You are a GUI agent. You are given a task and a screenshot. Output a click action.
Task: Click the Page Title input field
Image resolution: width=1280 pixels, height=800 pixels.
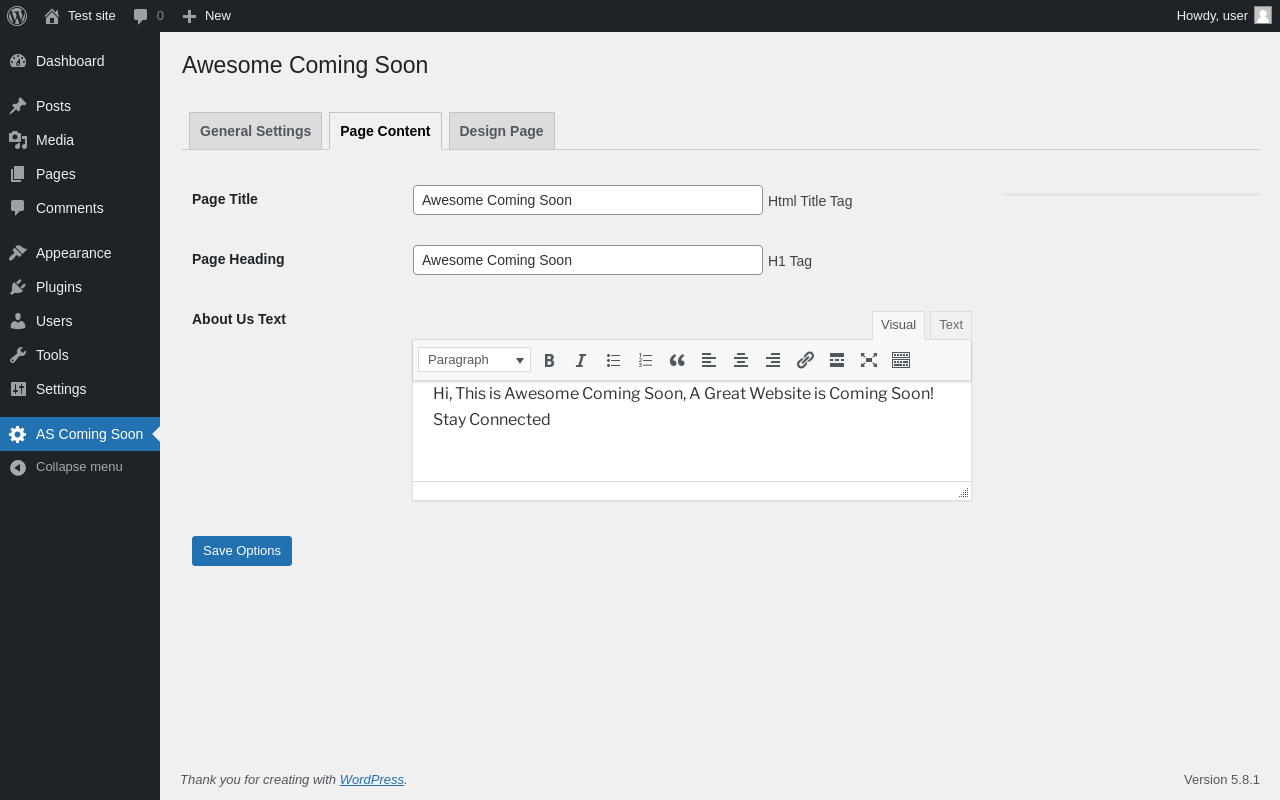pos(587,200)
